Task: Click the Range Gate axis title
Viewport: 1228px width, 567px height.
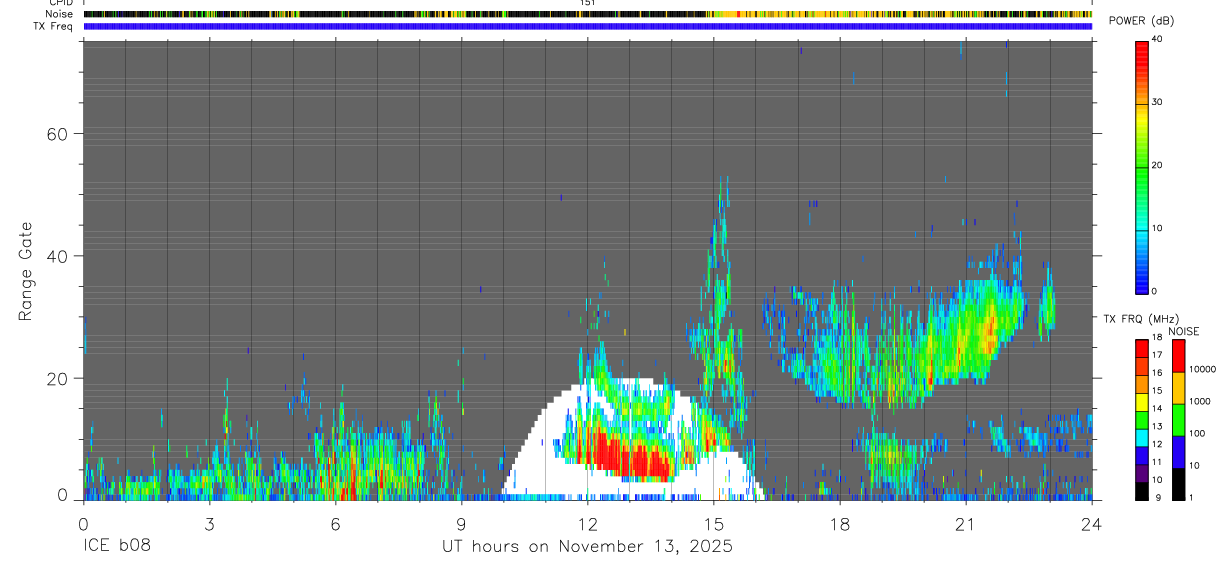Action: [27, 272]
